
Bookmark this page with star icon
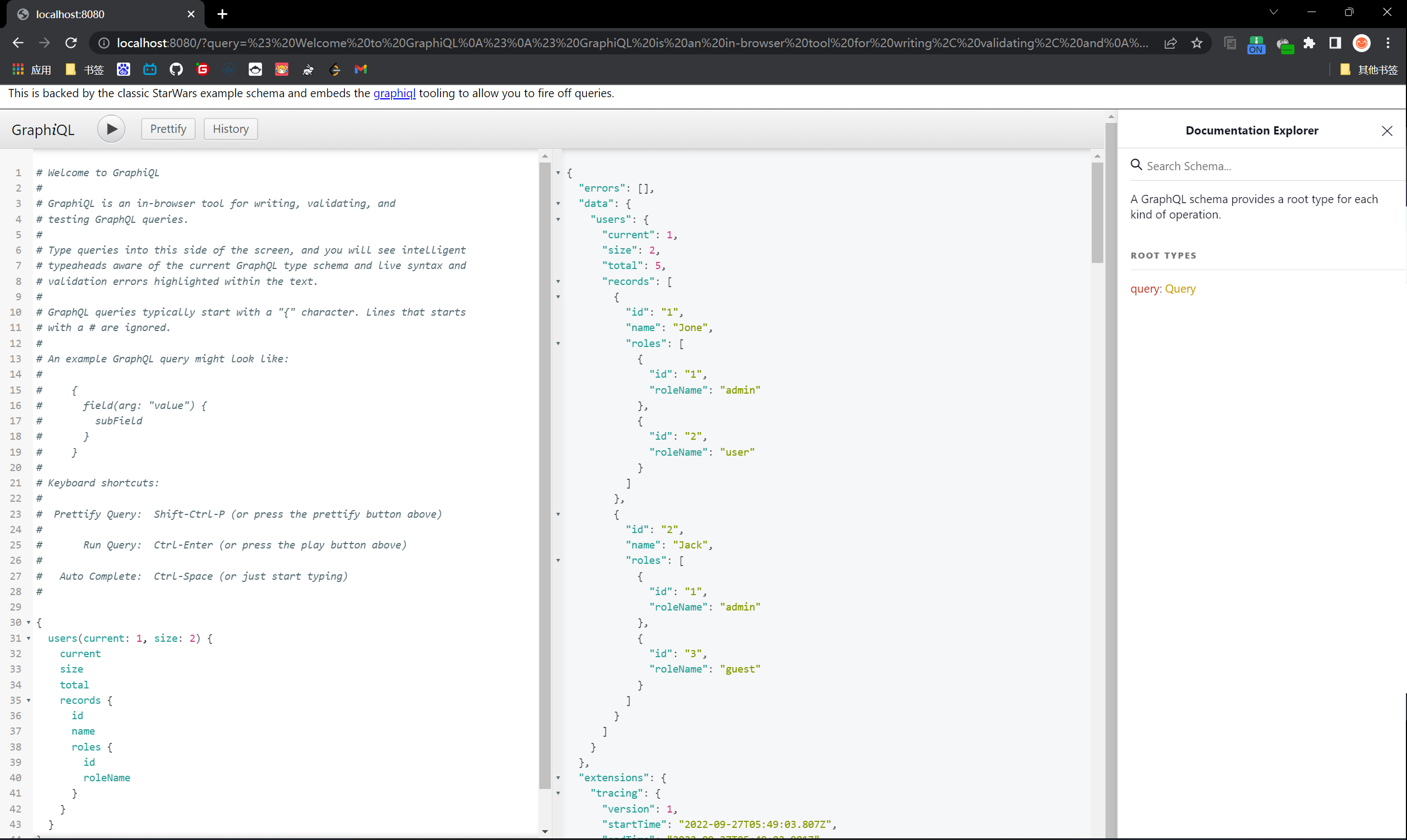[x=1196, y=43]
